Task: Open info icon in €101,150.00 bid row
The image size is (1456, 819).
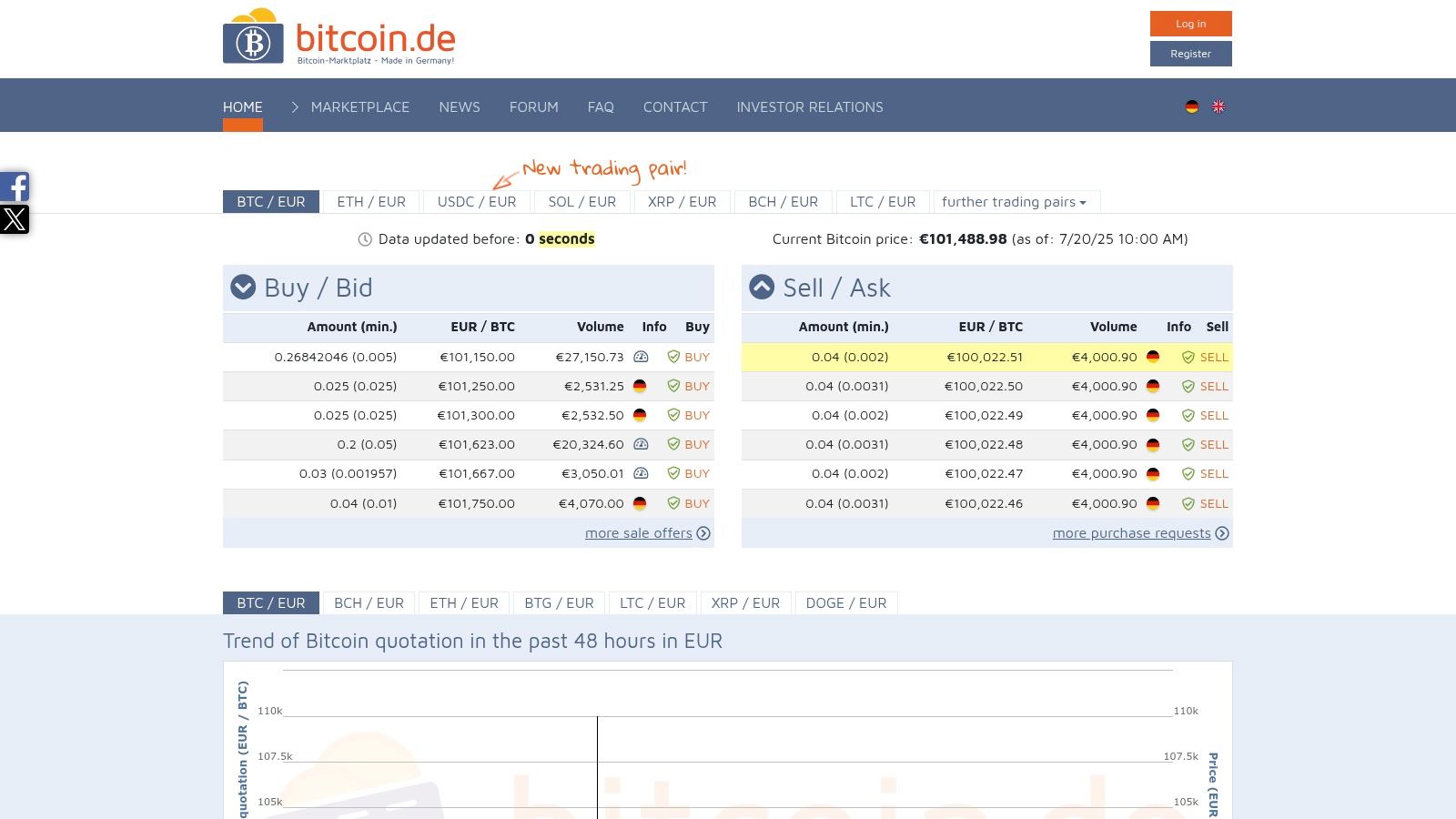Action: (641, 357)
